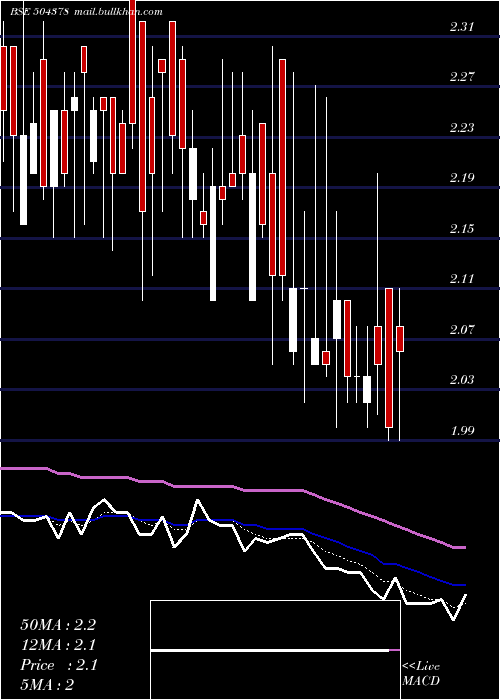Click the <<Live MACD label
This screenshot has height=700, width=500.
pos(421,674)
